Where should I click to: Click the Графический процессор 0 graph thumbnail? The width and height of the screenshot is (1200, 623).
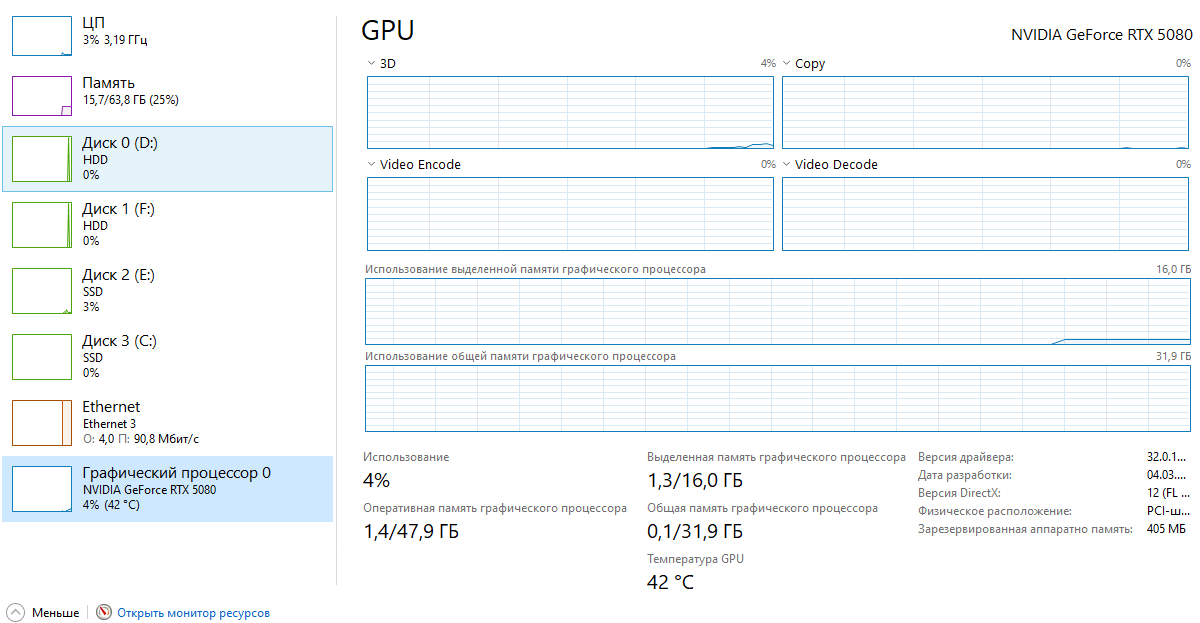pyautogui.click(x=41, y=488)
